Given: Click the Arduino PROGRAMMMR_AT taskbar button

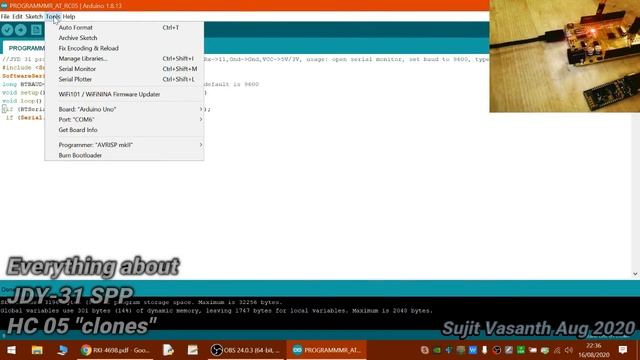Looking at the screenshot, I should coord(326,350).
